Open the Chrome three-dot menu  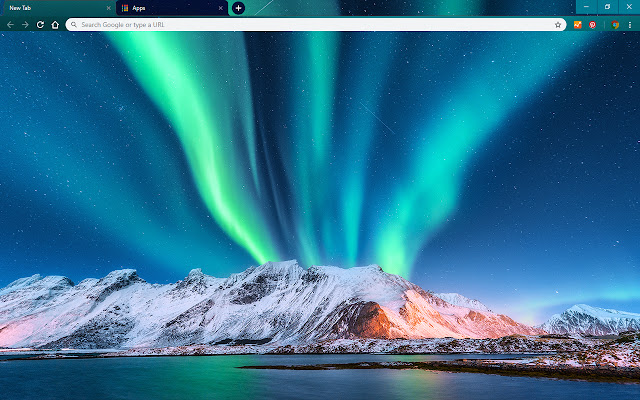[x=631, y=24]
